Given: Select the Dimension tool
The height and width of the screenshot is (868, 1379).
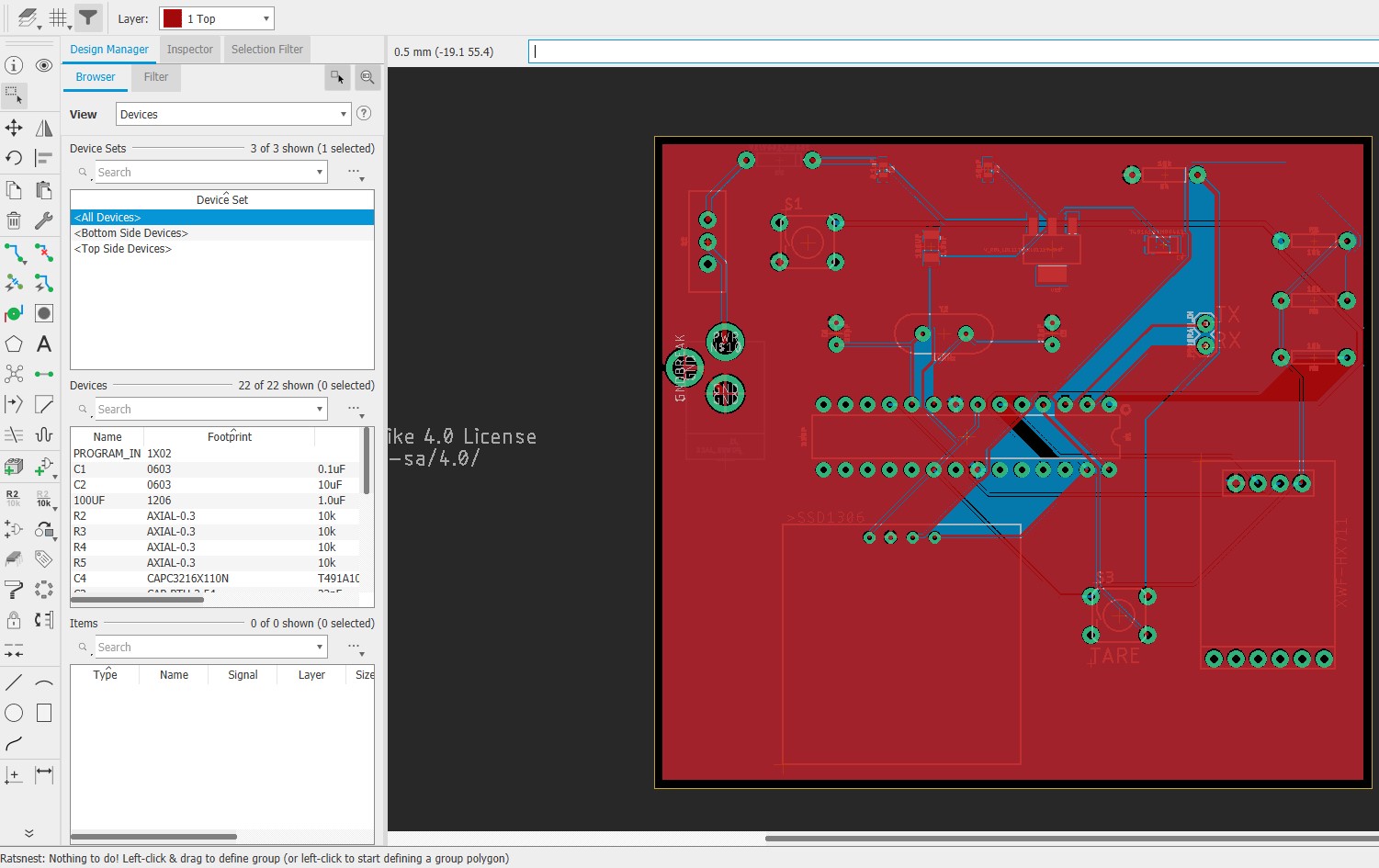Looking at the screenshot, I should (x=43, y=774).
